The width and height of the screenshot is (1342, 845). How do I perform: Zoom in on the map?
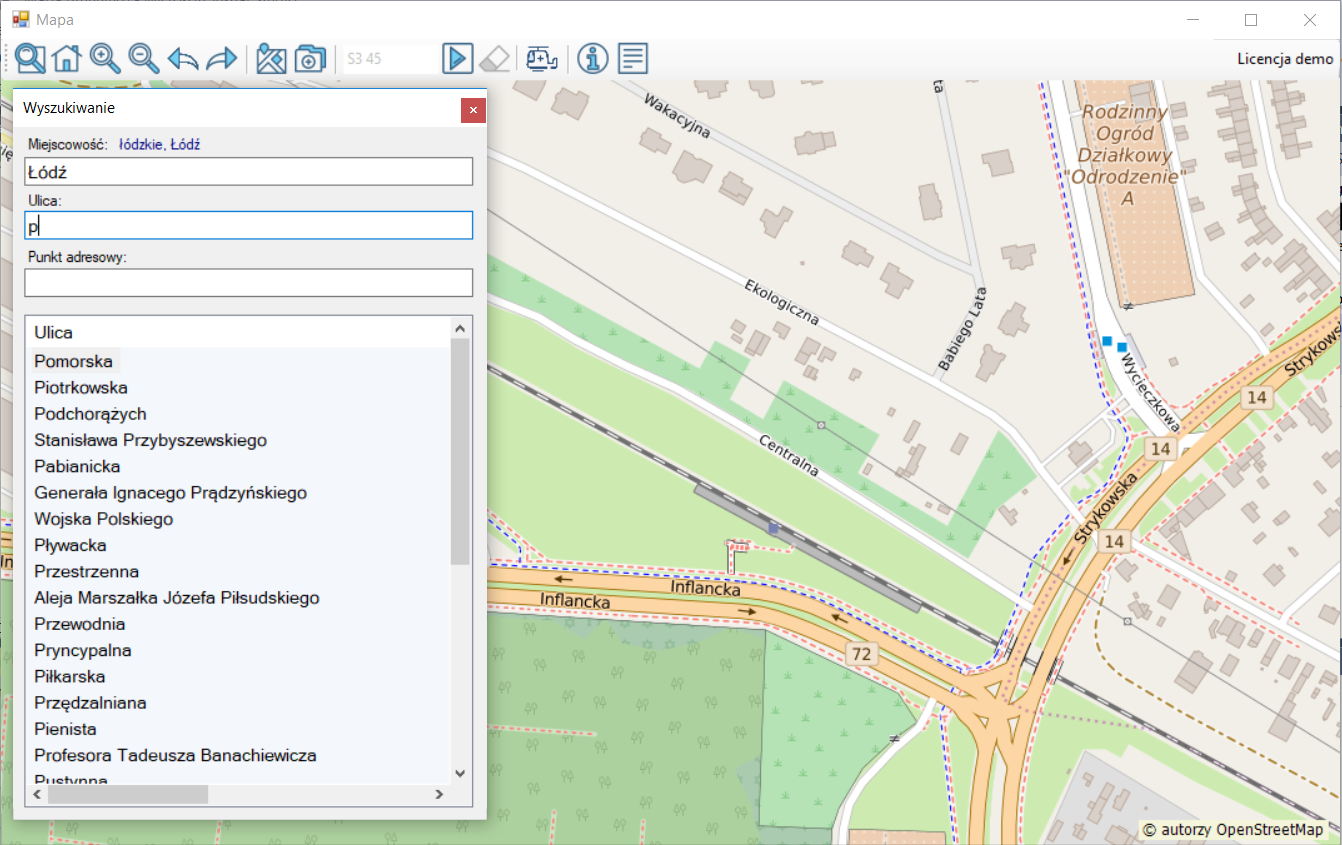[x=105, y=59]
